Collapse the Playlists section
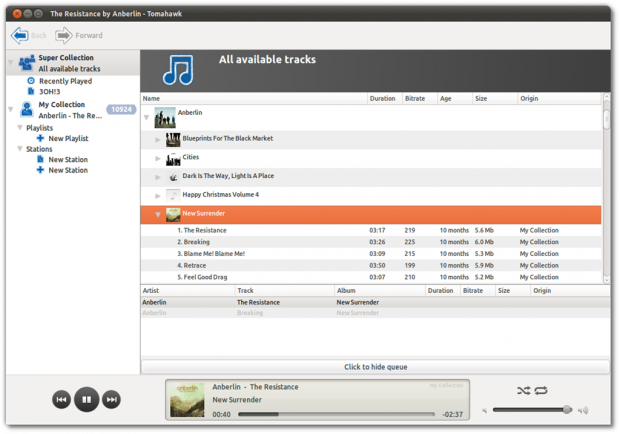Screen dimensions: 620x434 click(x=20, y=128)
